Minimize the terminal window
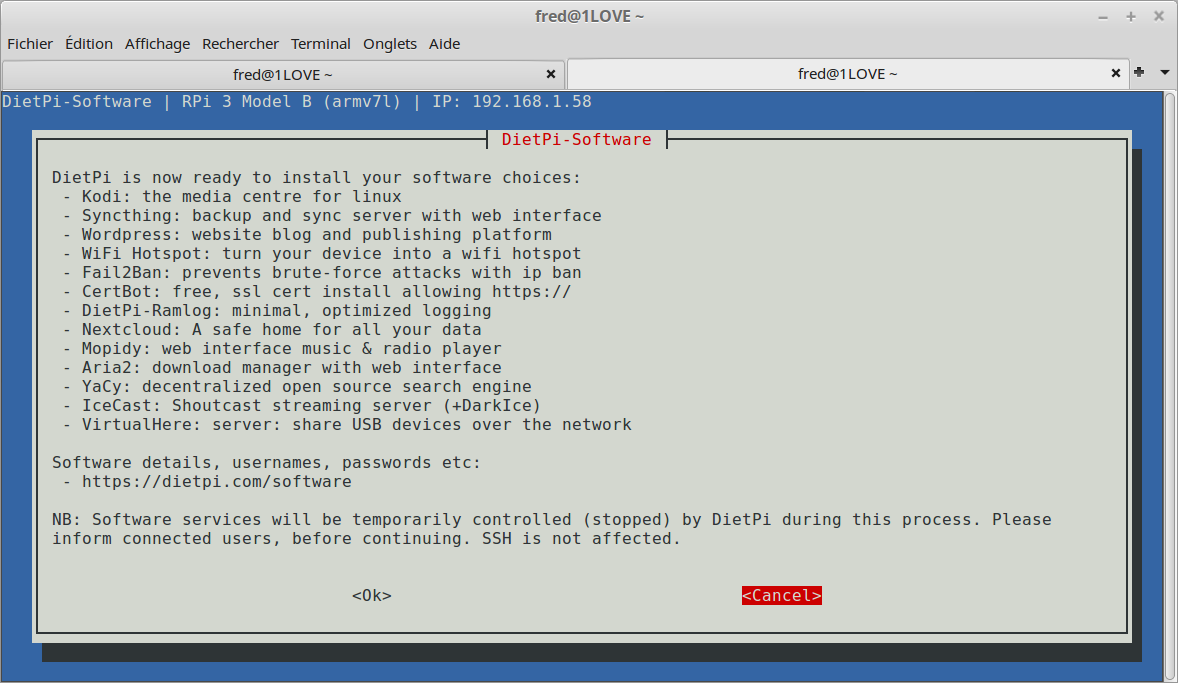The image size is (1178, 683). (1103, 17)
